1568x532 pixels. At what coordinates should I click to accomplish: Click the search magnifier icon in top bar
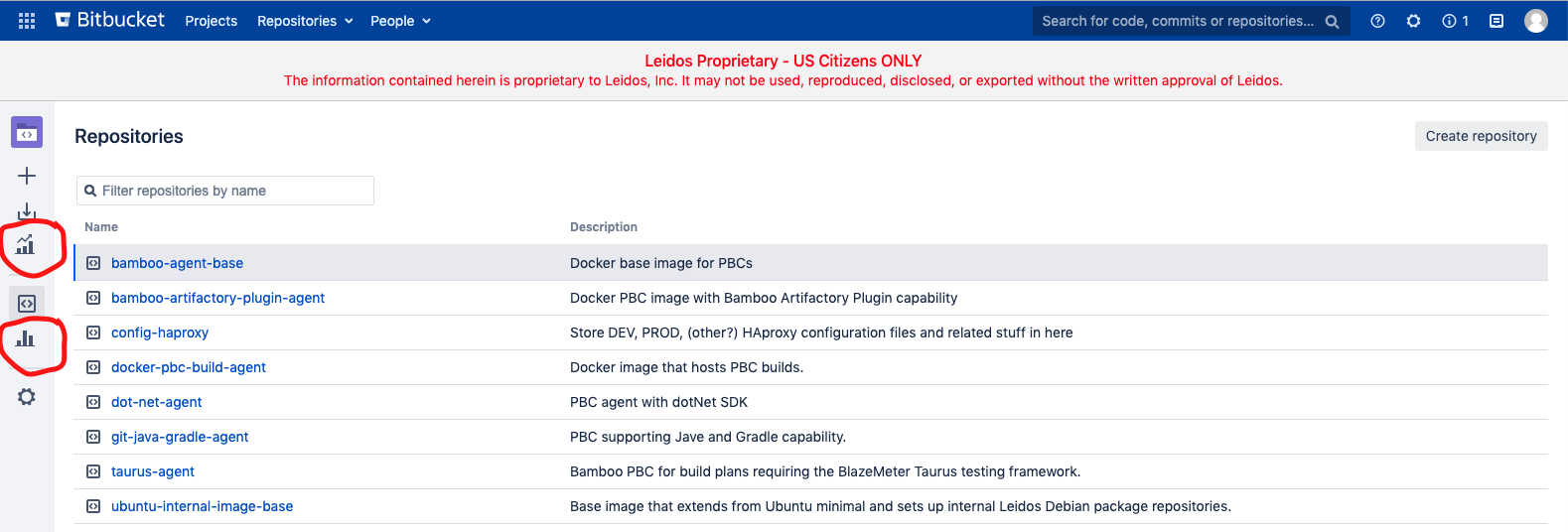(1332, 21)
